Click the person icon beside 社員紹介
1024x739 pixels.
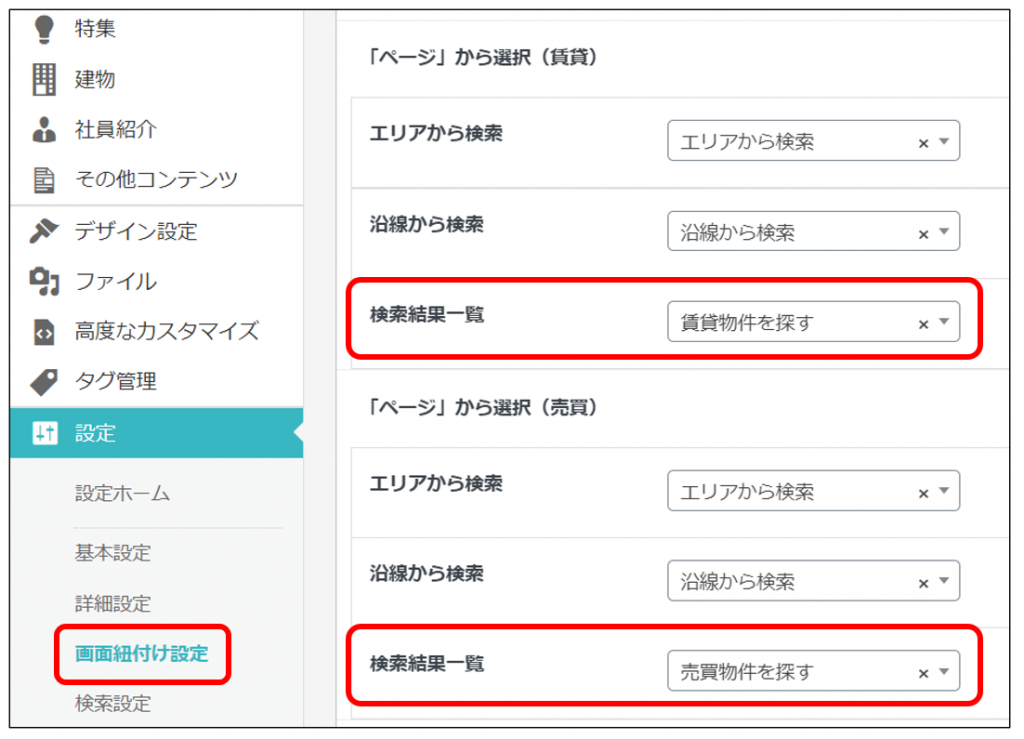pyautogui.click(x=44, y=130)
